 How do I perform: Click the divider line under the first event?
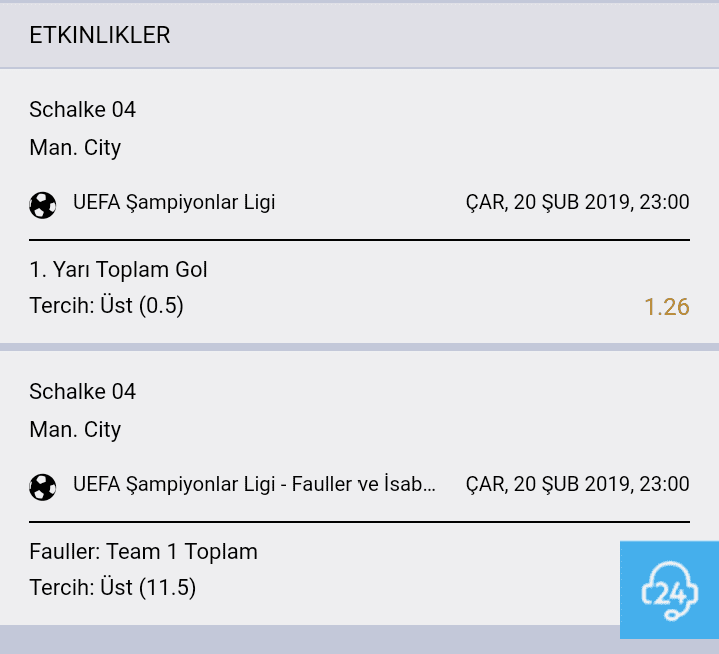[x=360, y=240]
